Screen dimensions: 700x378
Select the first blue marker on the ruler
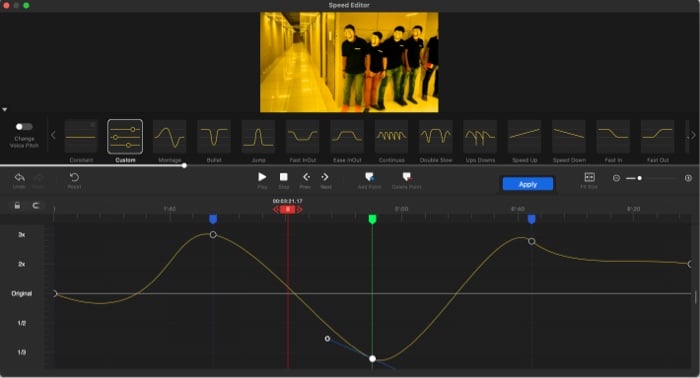coord(213,219)
